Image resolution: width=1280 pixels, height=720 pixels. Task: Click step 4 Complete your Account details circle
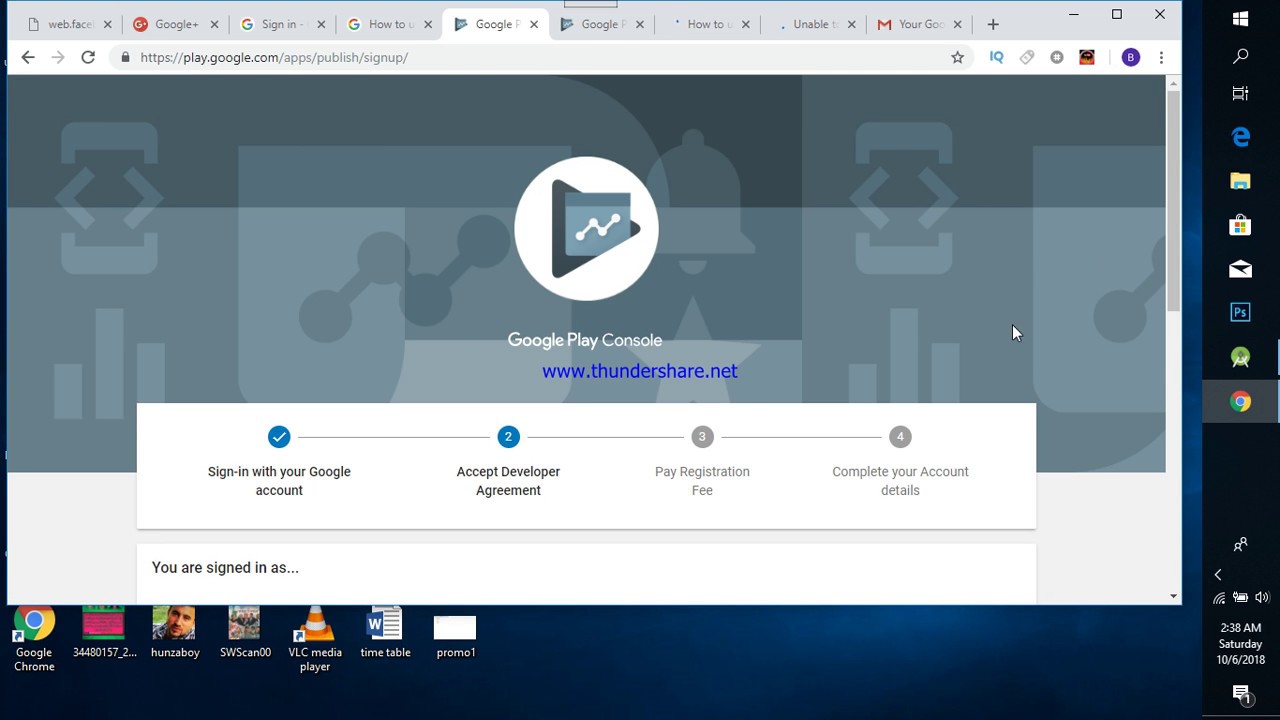coord(900,437)
